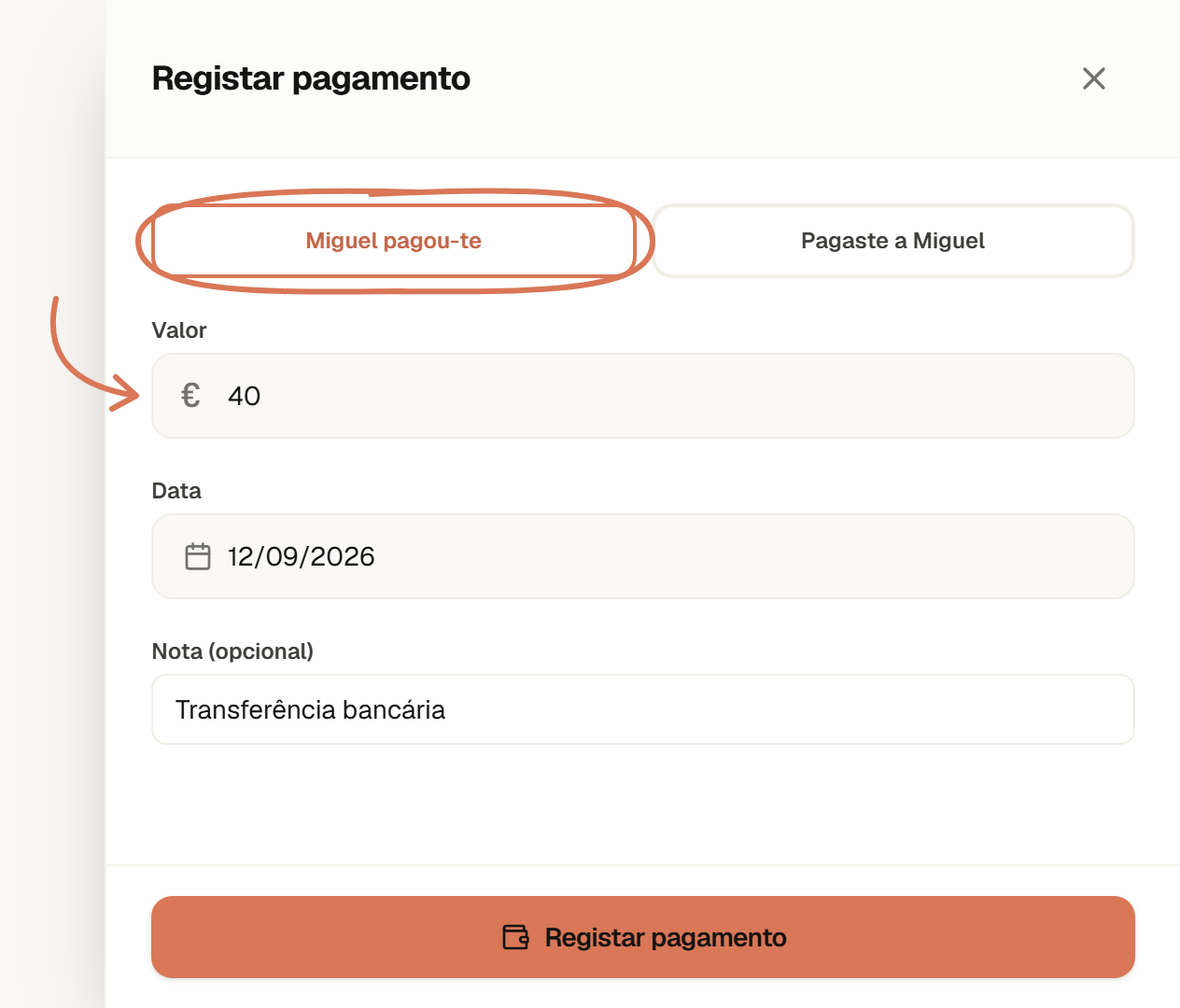1180x1008 pixels.
Task: Click the date field 12/09/2026
Action: (x=643, y=556)
